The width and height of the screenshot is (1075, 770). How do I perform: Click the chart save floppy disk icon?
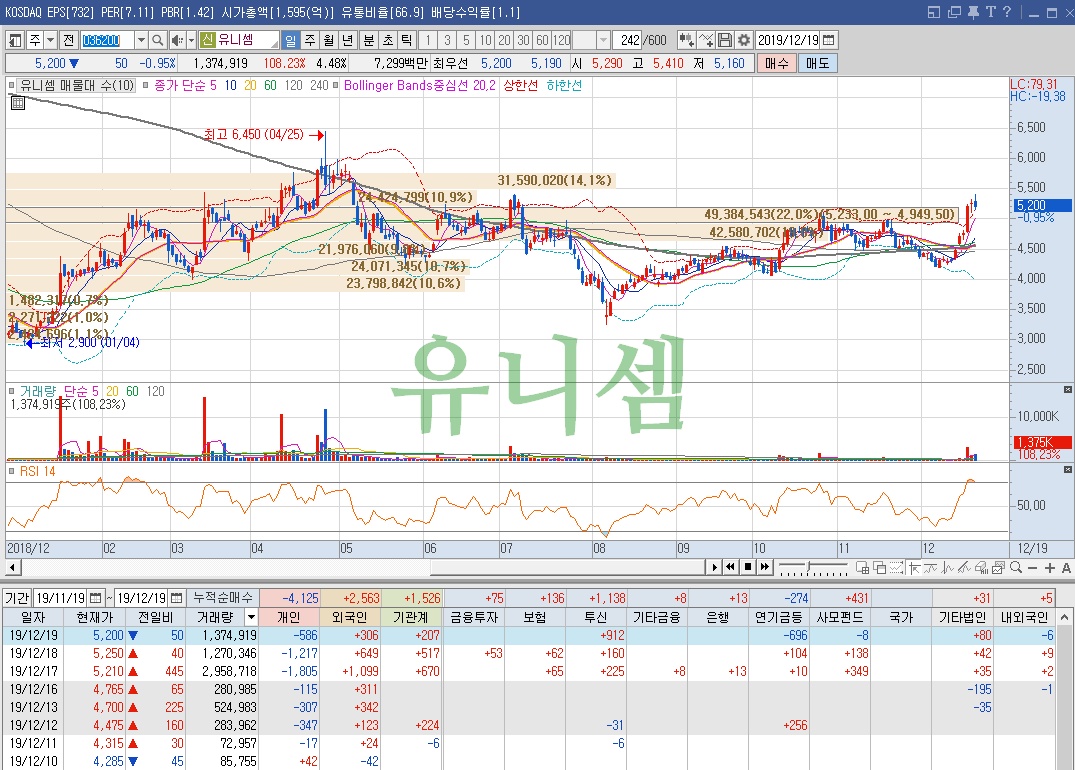tap(725, 40)
